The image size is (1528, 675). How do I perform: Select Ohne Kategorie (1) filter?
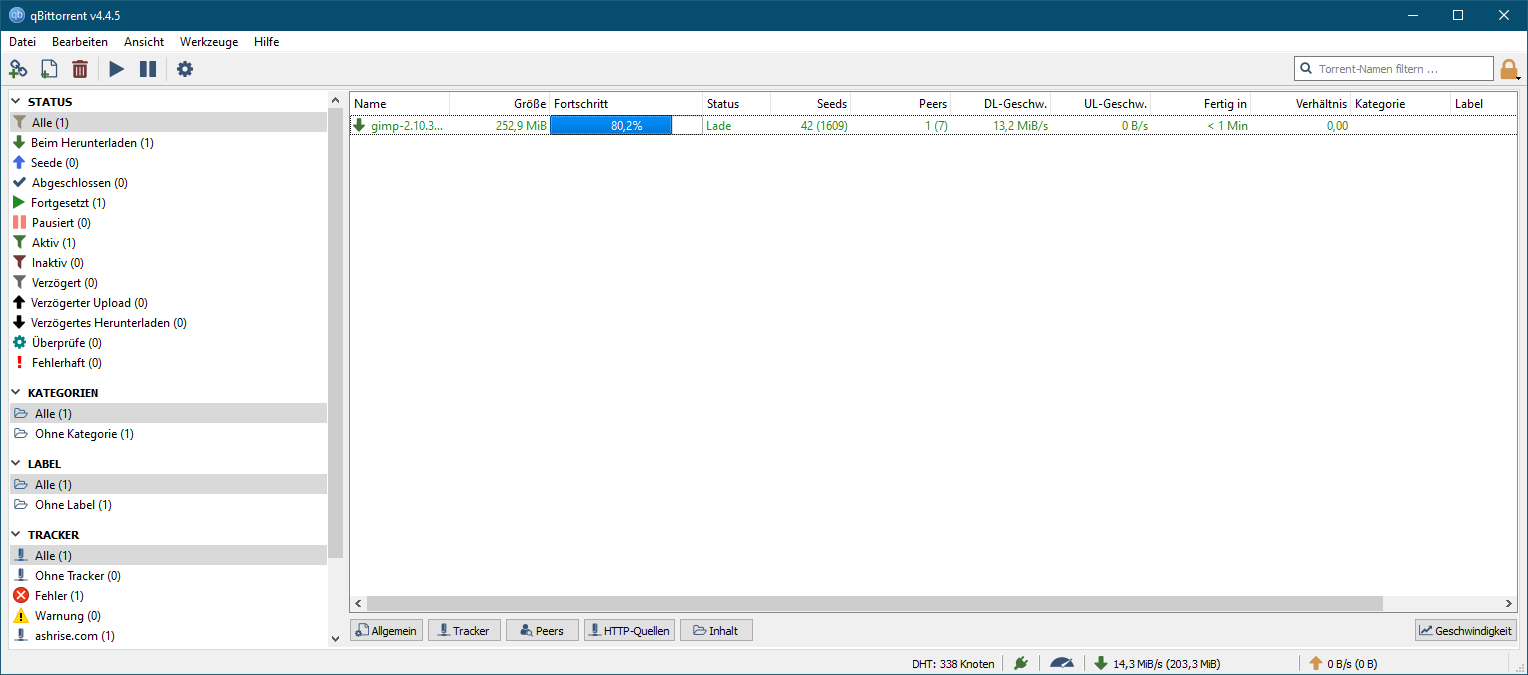(168, 434)
